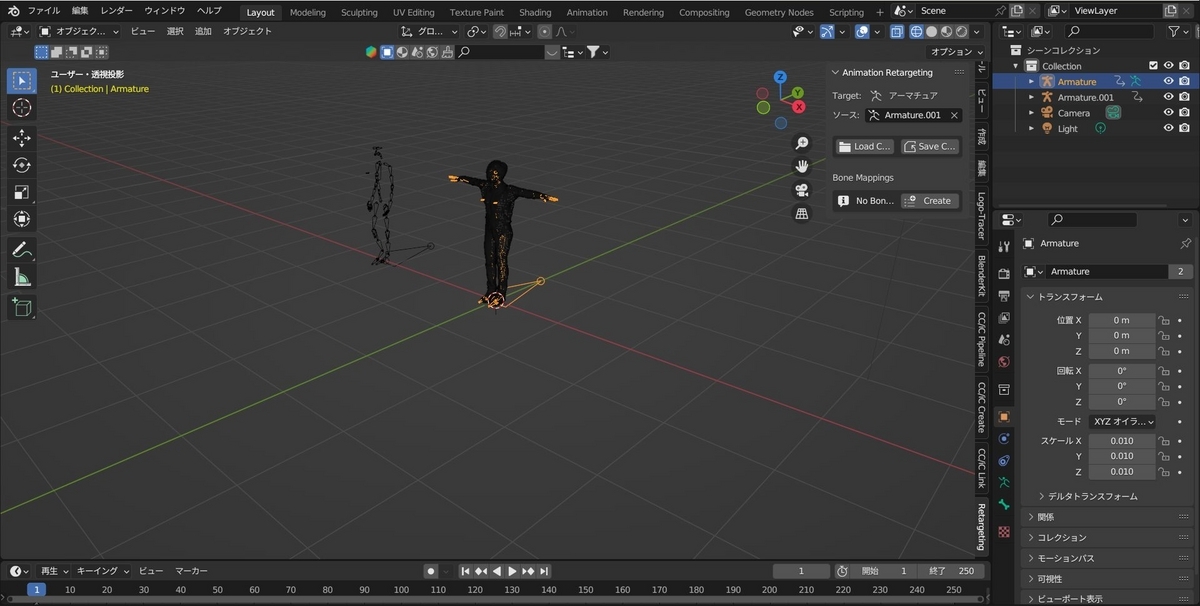
Task: Hide Armature in the viewport via eye icon
Action: [1168, 81]
